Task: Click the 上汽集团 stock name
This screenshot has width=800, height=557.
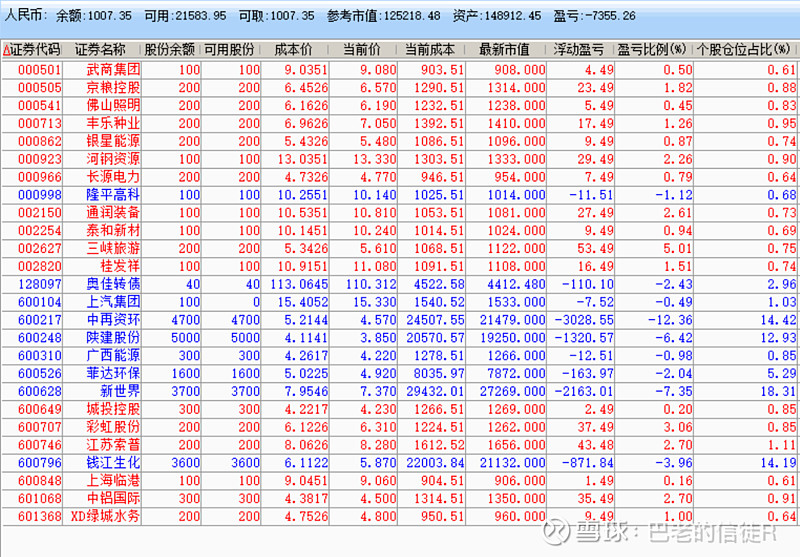Action: point(113,301)
